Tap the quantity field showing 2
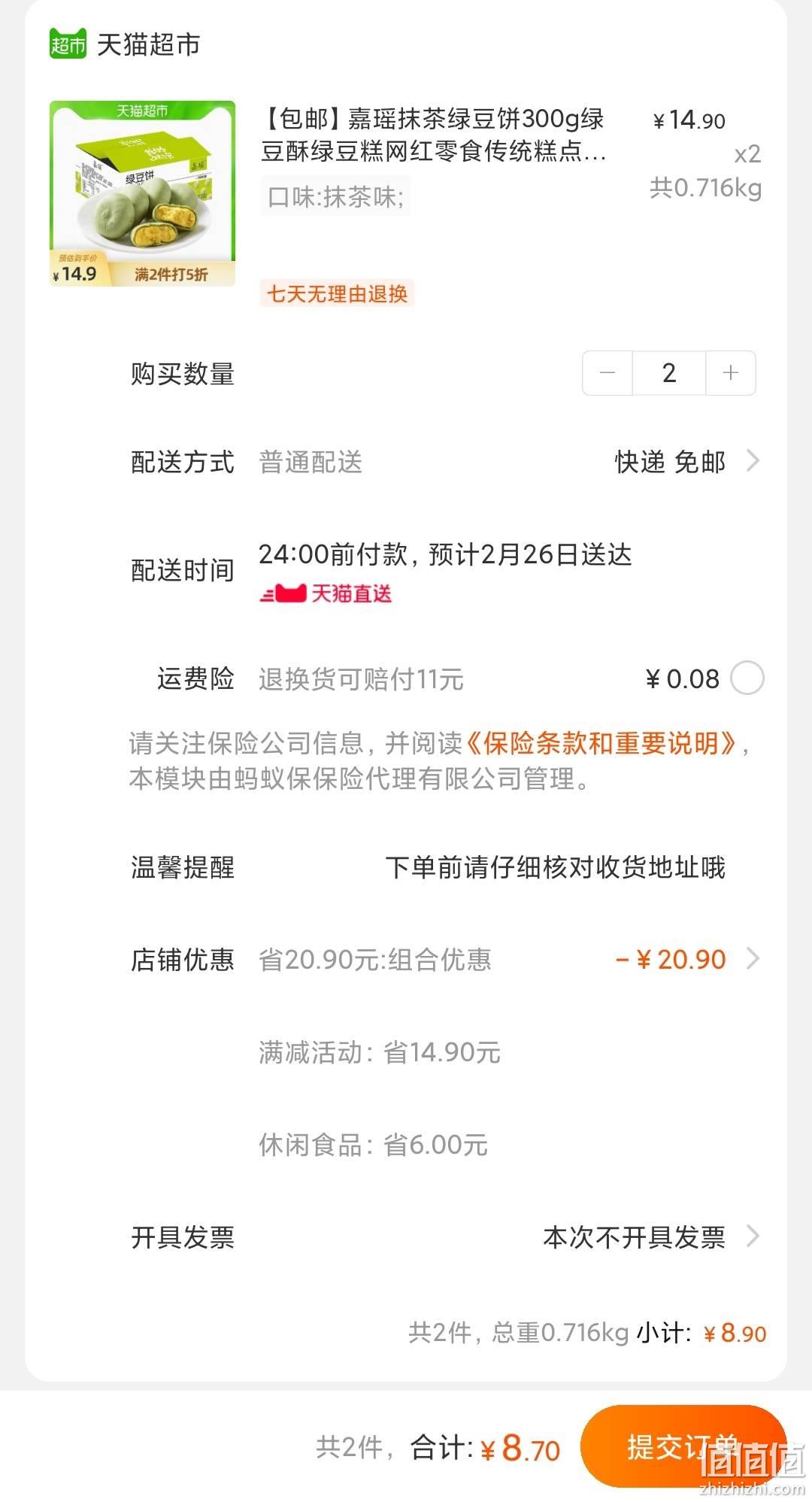This screenshot has width=812, height=1502. pyautogui.click(x=669, y=372)
